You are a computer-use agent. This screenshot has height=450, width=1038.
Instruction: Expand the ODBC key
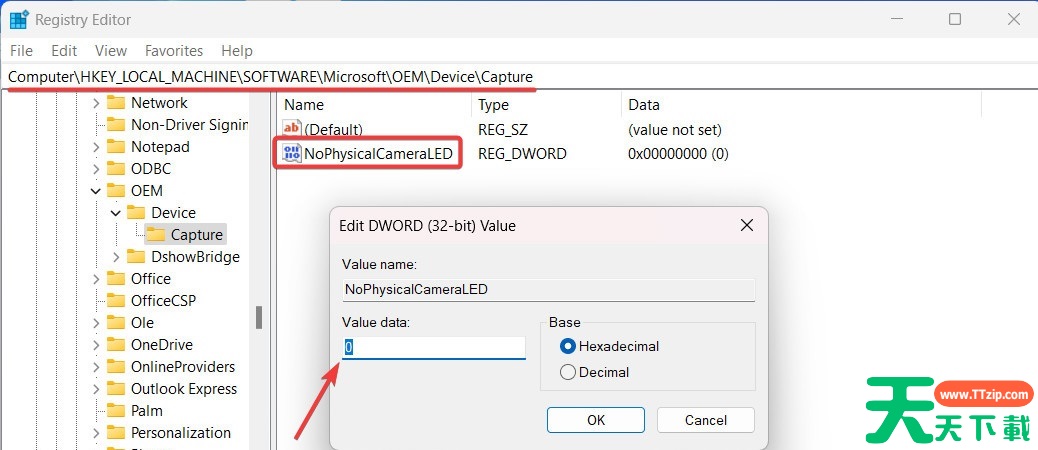[96, 169]
